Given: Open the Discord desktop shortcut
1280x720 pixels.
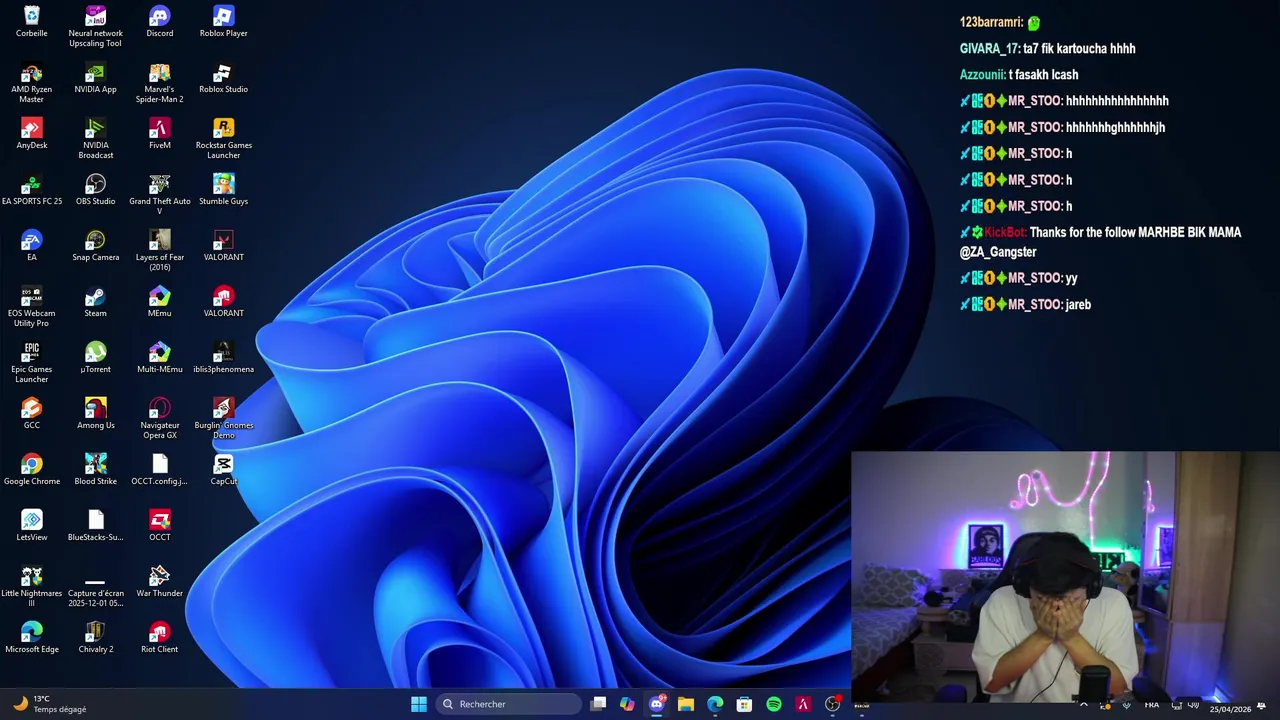Looking at the screenshot, I should (160, 22).
